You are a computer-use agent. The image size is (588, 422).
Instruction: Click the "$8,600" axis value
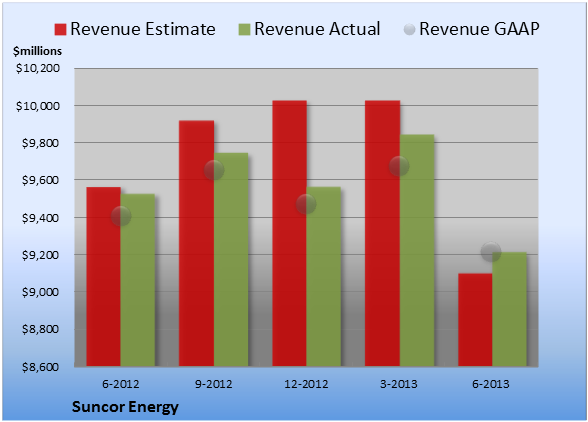coord(40,367)
